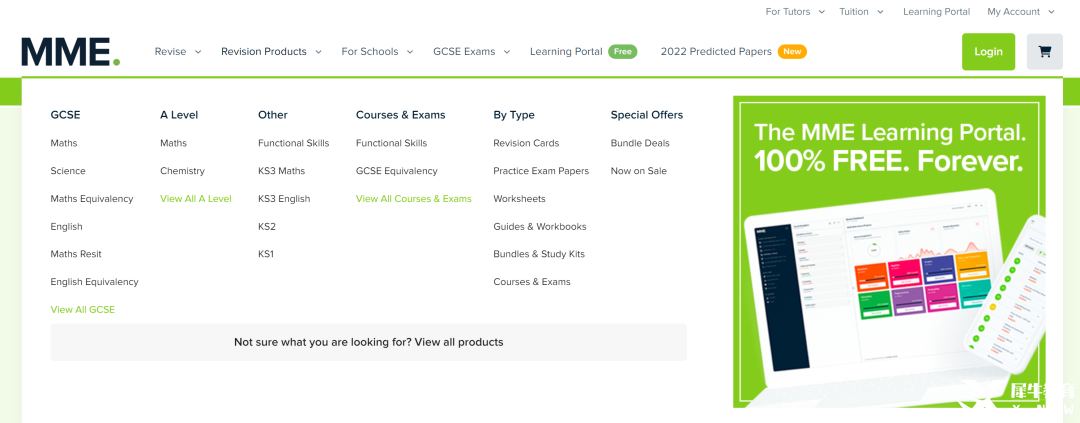Click the GCSE column heading
1080x423 pixels.
[x=65, y=115]
